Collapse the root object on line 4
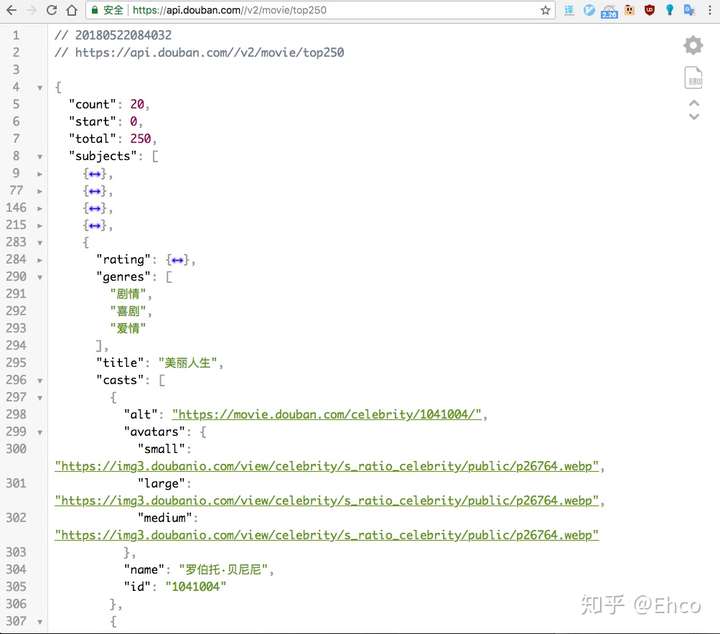This screenshot has height=634, width=720. tap(40, 87)
